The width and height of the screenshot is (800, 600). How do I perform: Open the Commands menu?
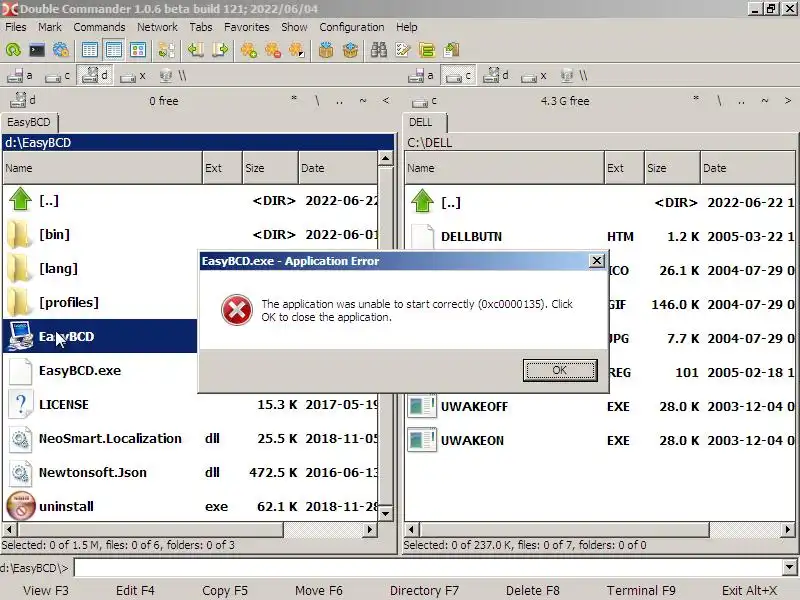coord(99,27)
